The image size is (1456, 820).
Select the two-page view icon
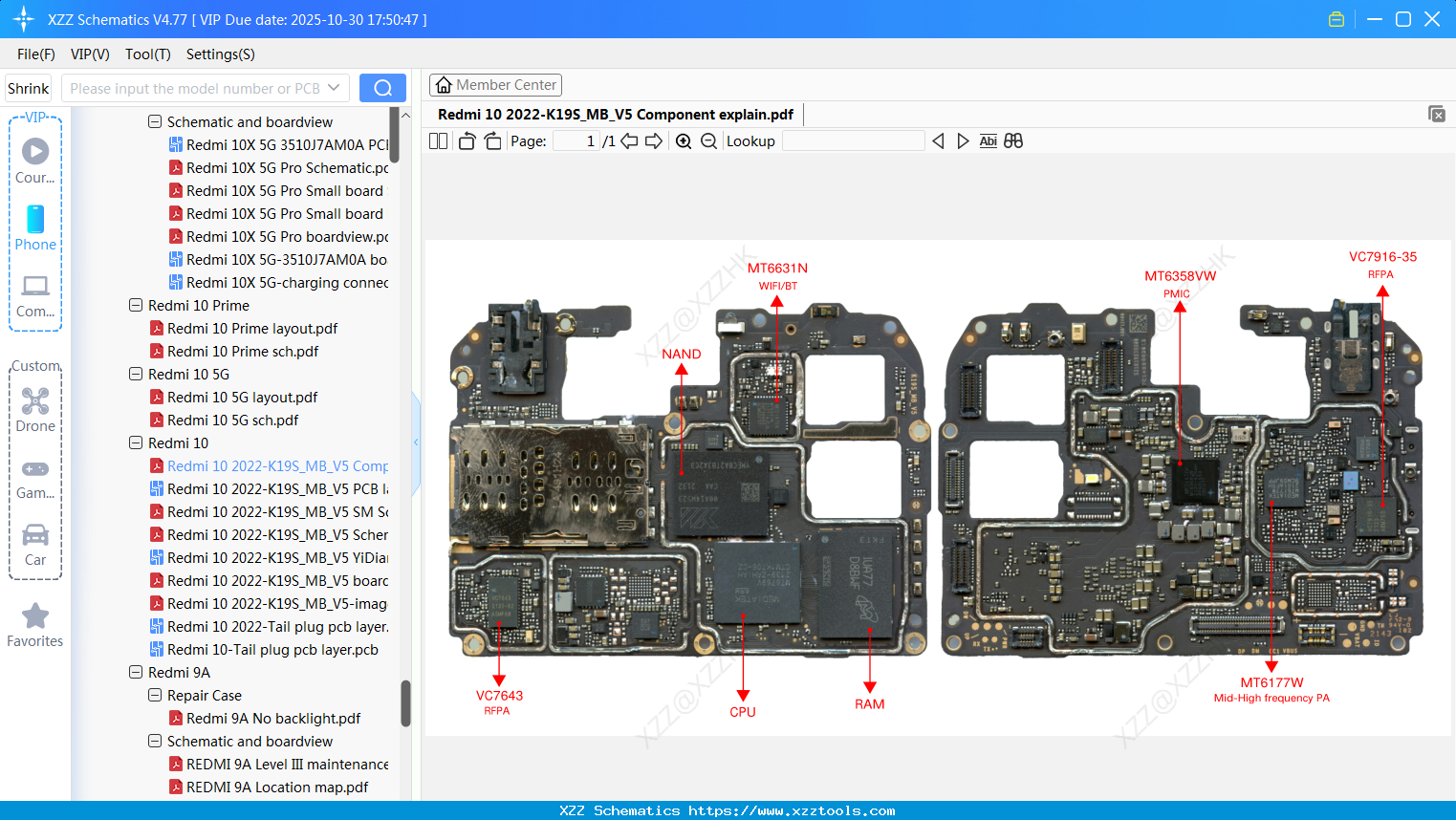(438, 140)
